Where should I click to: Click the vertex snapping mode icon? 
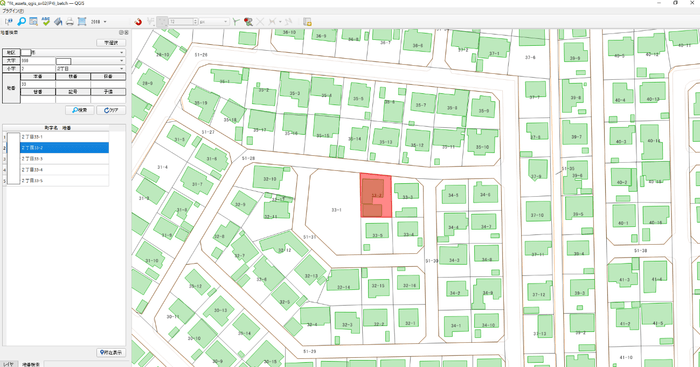(x=151, y=21)
